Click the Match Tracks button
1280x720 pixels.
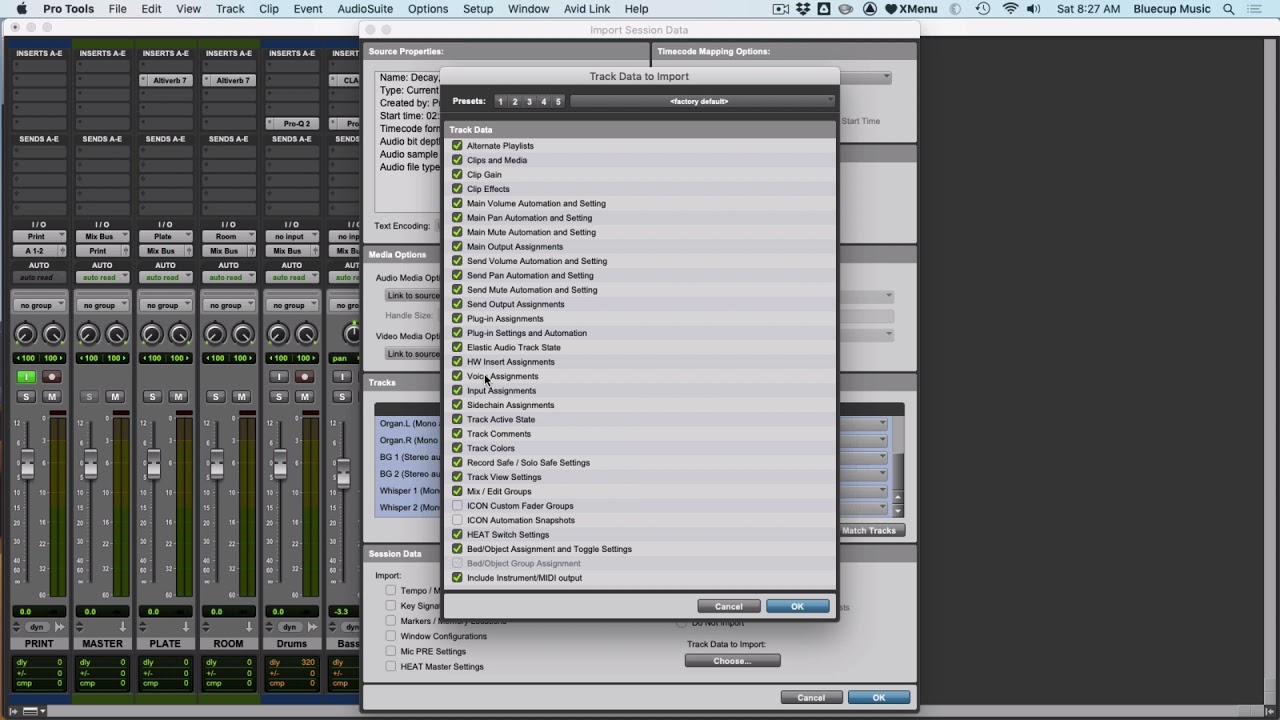coord(869,530)
